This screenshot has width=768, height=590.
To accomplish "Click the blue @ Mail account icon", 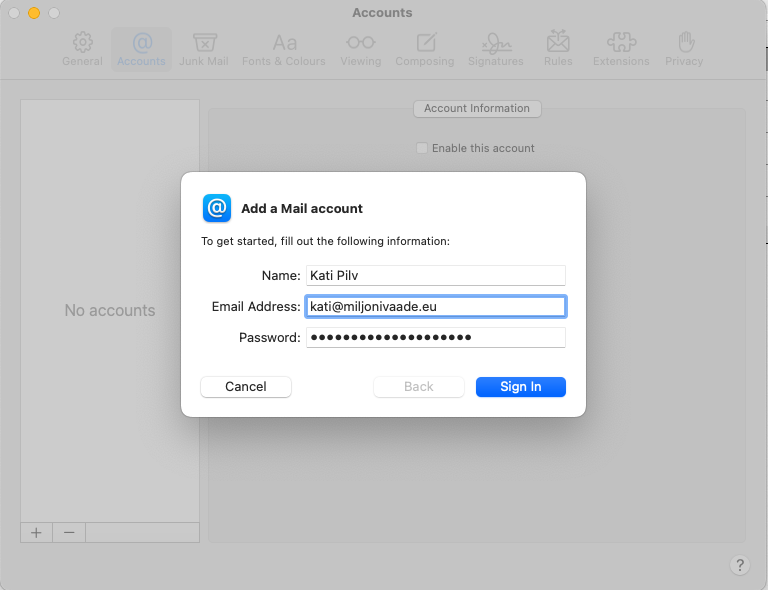I will 217,208.
